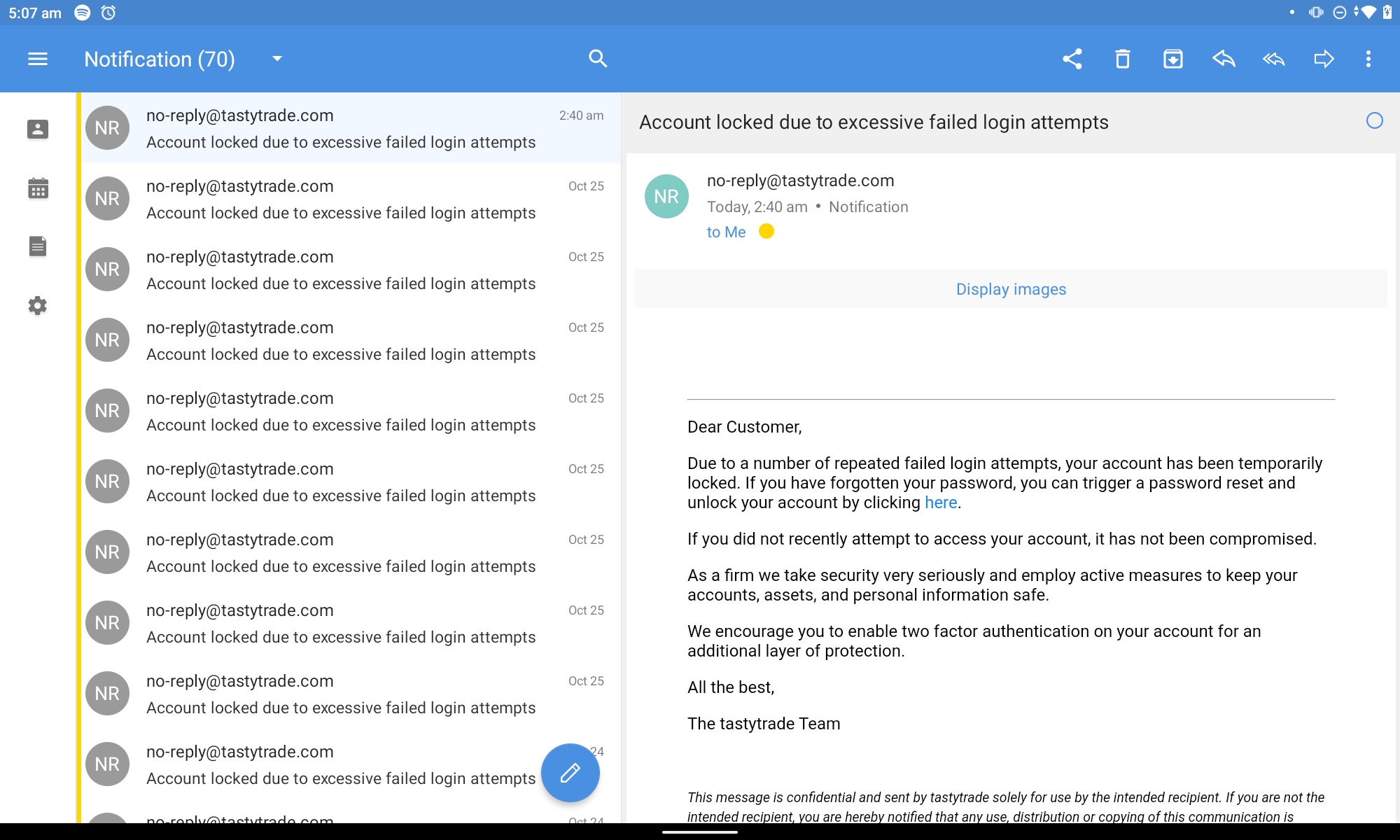
Task: Open Calendar from the sidebar
Action: pyautogui.click(x=38, y=188)
